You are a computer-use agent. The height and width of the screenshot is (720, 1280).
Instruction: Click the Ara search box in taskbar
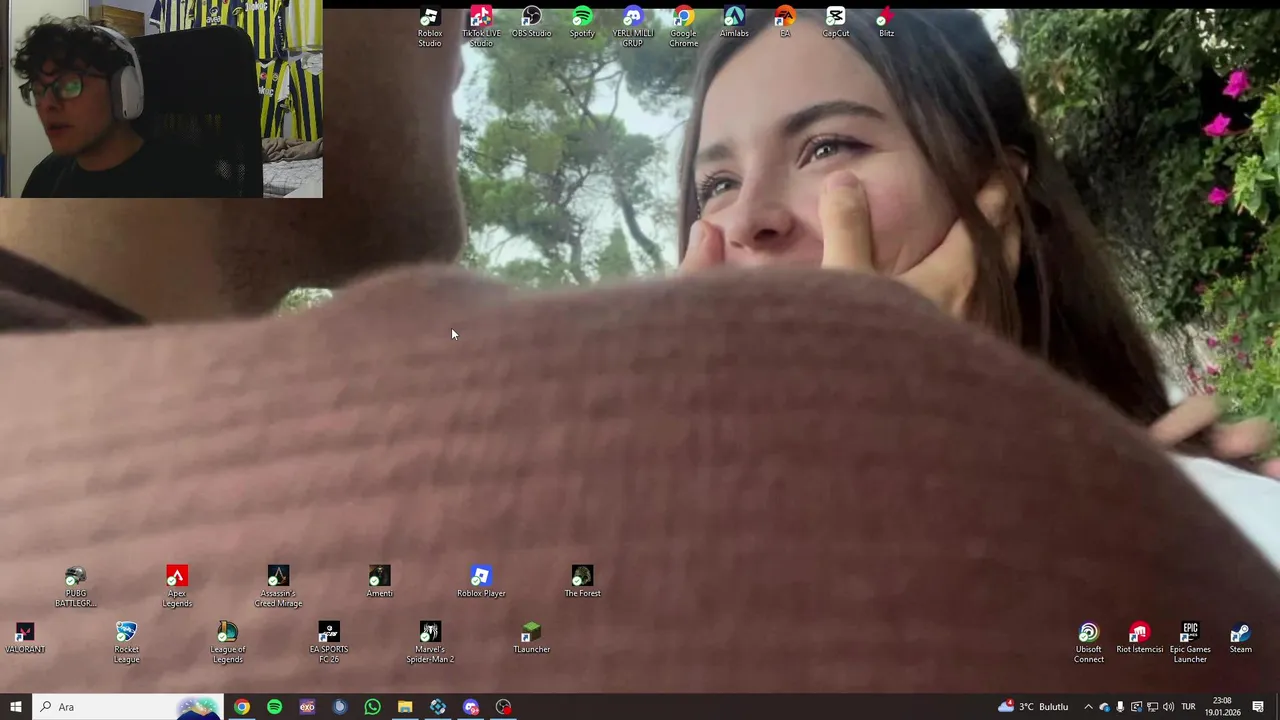click(x=128, y=707)
